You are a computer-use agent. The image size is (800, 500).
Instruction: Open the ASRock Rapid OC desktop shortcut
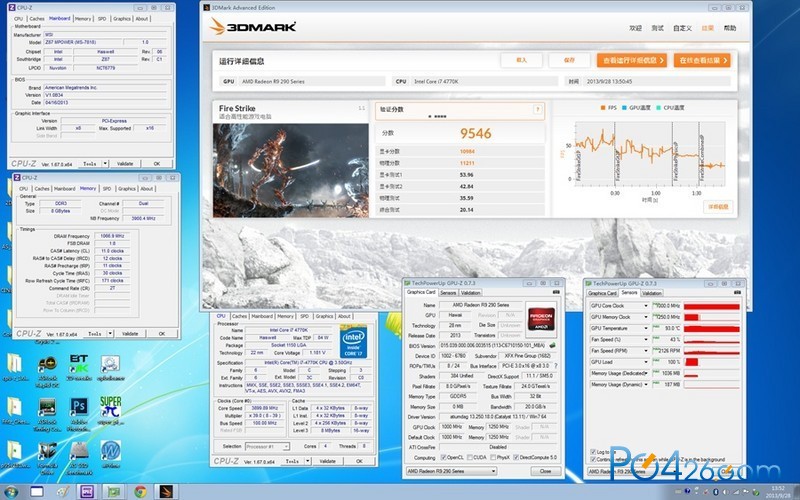coord(47,371)
